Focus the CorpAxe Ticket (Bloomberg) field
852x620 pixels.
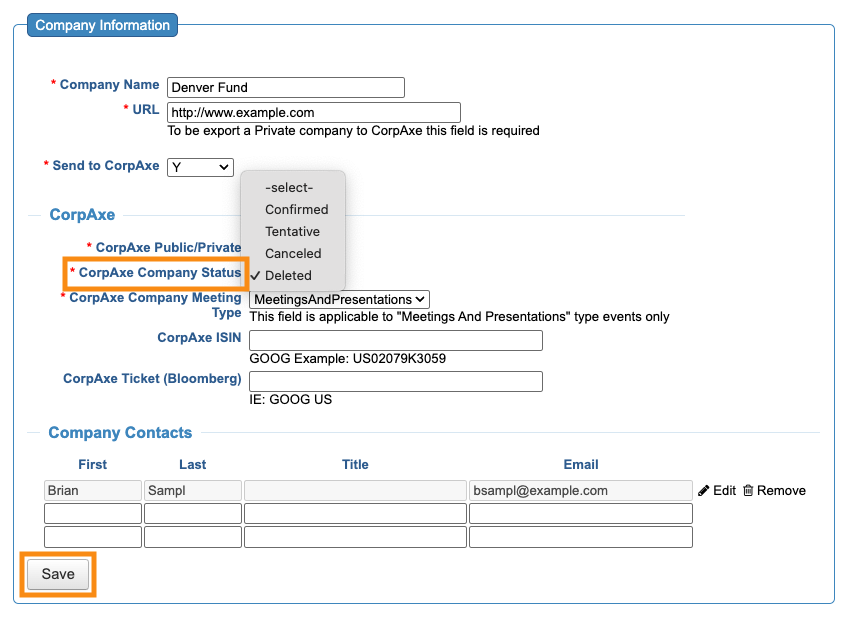(x=395, y=381)
